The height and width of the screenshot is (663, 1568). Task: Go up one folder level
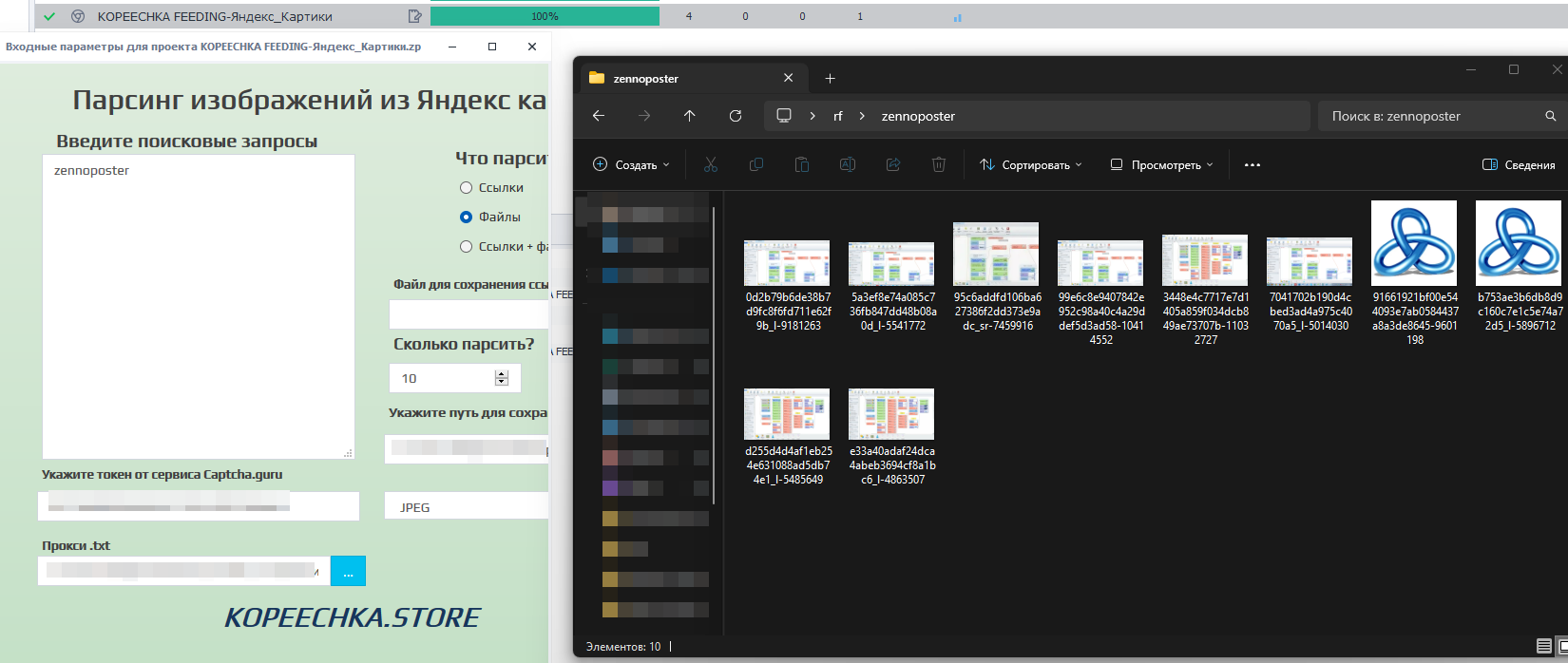[x=689, y=116]
